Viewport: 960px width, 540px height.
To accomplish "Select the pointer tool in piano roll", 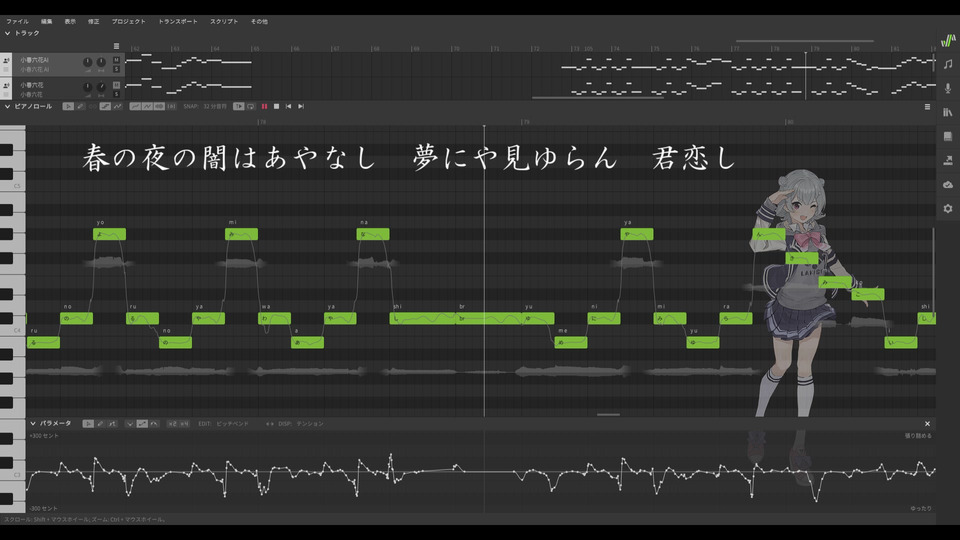I will (68, 107).
